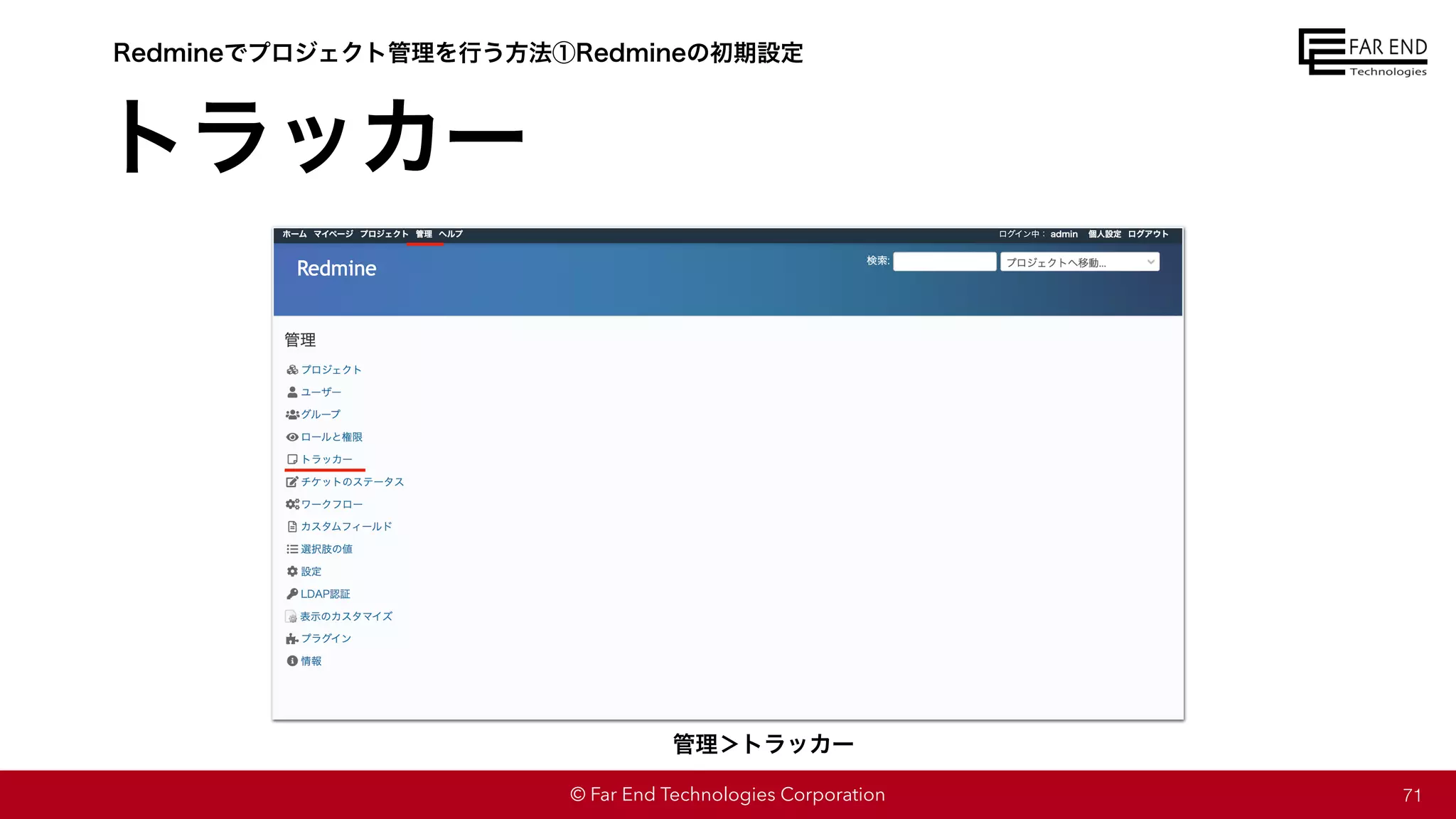The image size is (1456, 819).
Task: Click the group icon beside グループ
Action: 292,414
